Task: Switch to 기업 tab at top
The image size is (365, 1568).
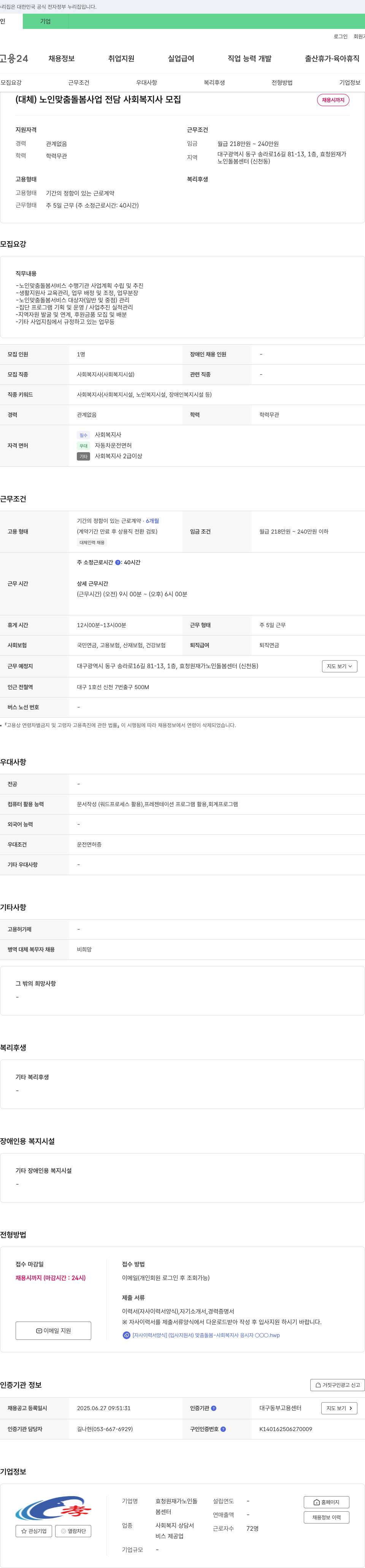Action: point(46,21)
